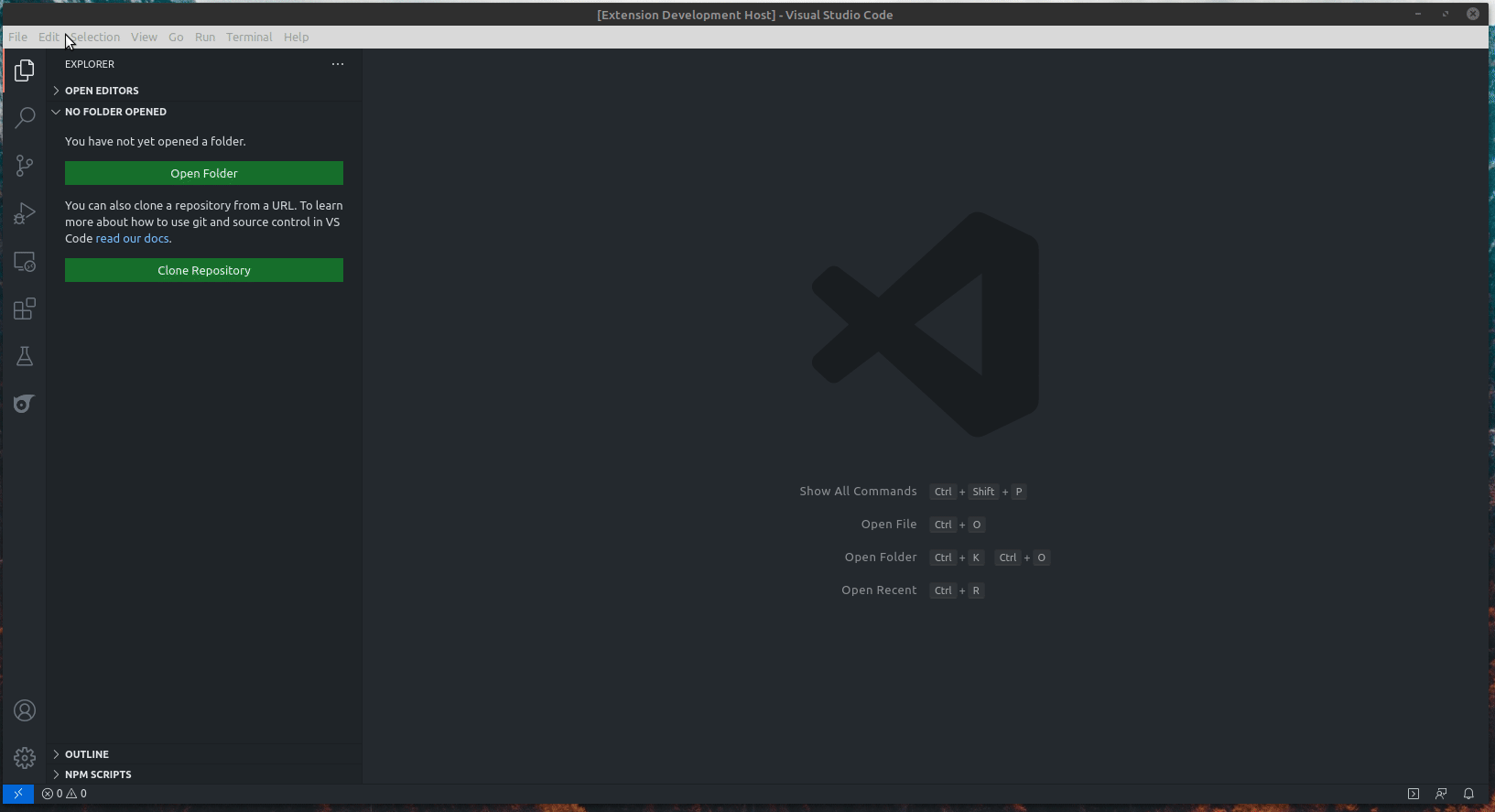Open the Edit menu
This screenshot has width=1495, height=812.
coord(49,38)
